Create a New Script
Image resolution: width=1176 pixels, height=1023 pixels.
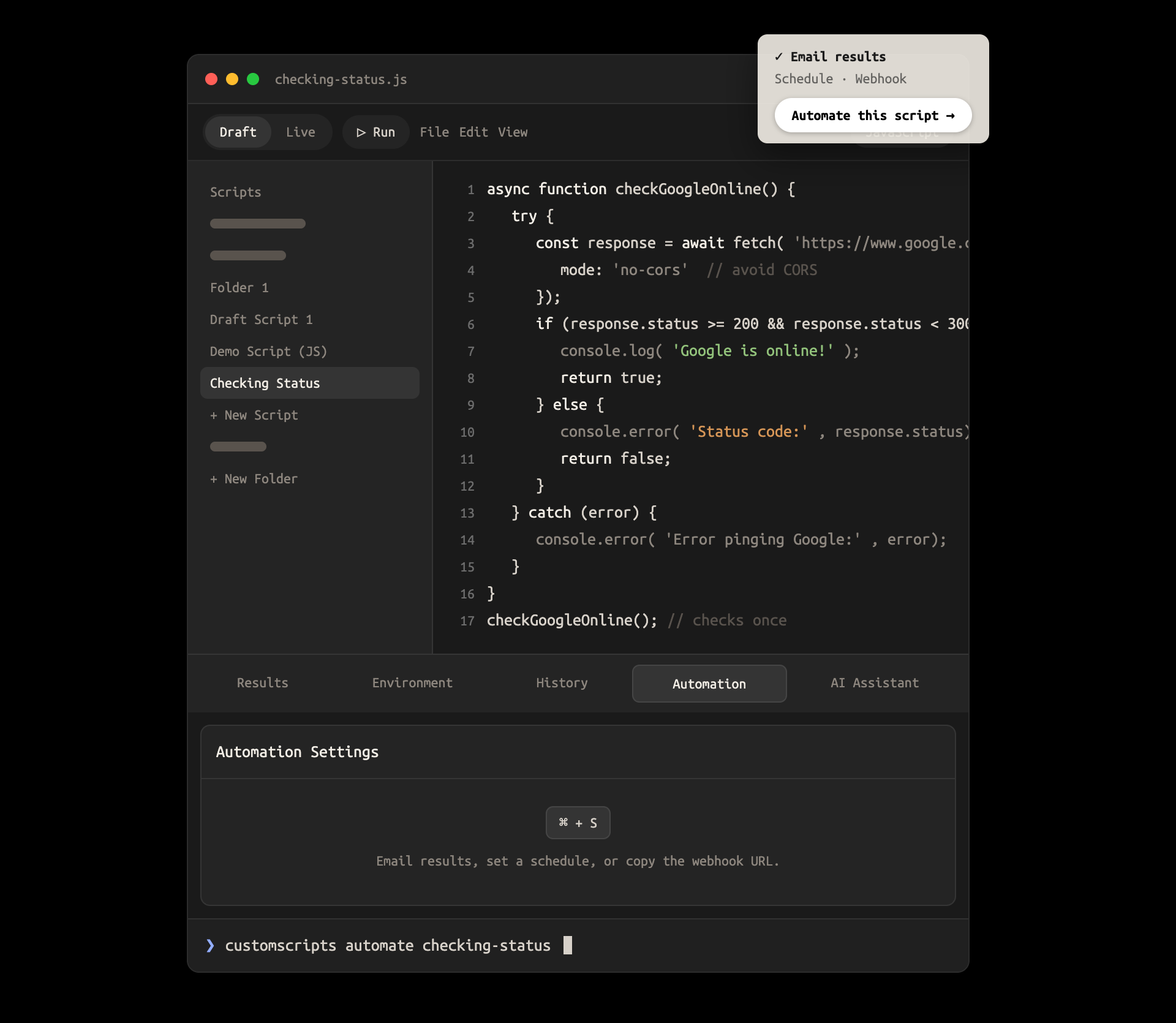coord(254,415)
